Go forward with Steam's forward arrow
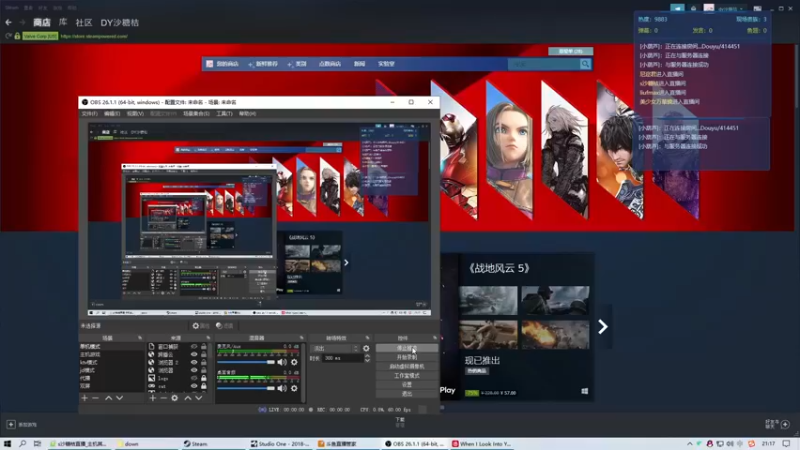The height and width of the screenshot is (450, 800). pyautogui.click(x=22, y=22)
